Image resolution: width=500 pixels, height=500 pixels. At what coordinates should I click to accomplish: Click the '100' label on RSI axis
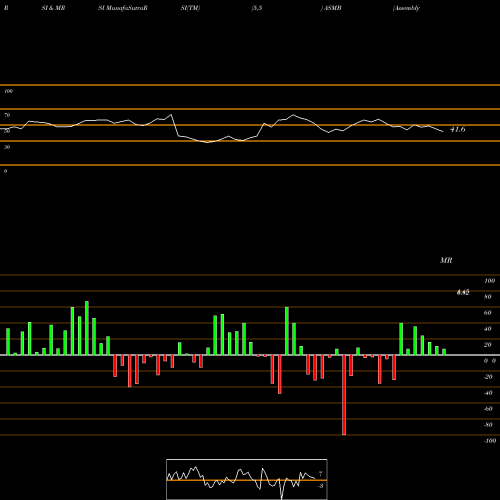coord(8,91)
